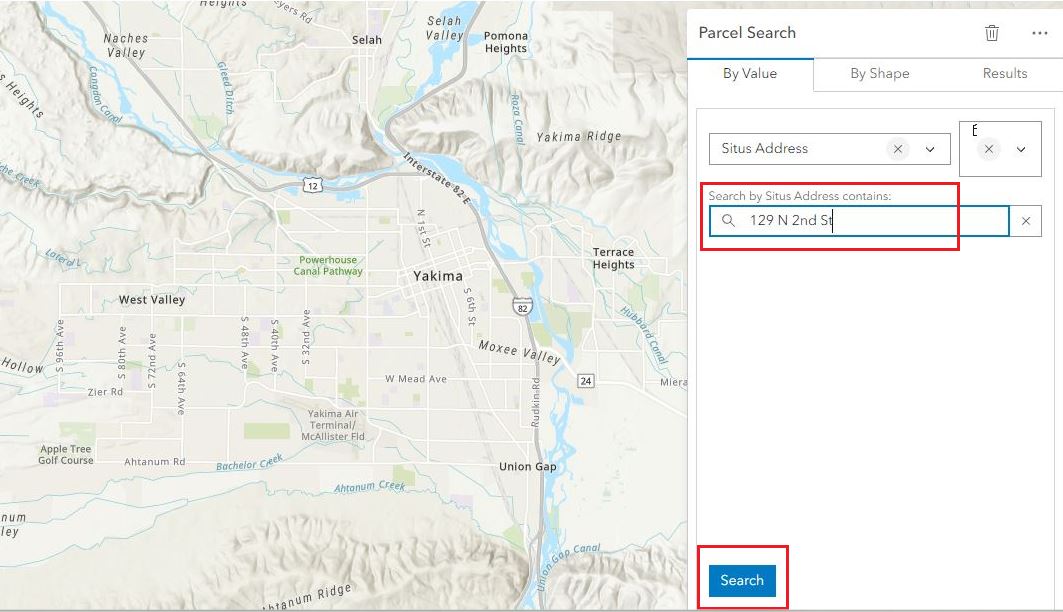Image resolution: width=1063 pixels, height=612 pixels.
Task: Click the magnifier icon in search box
Action: (728, 221)
